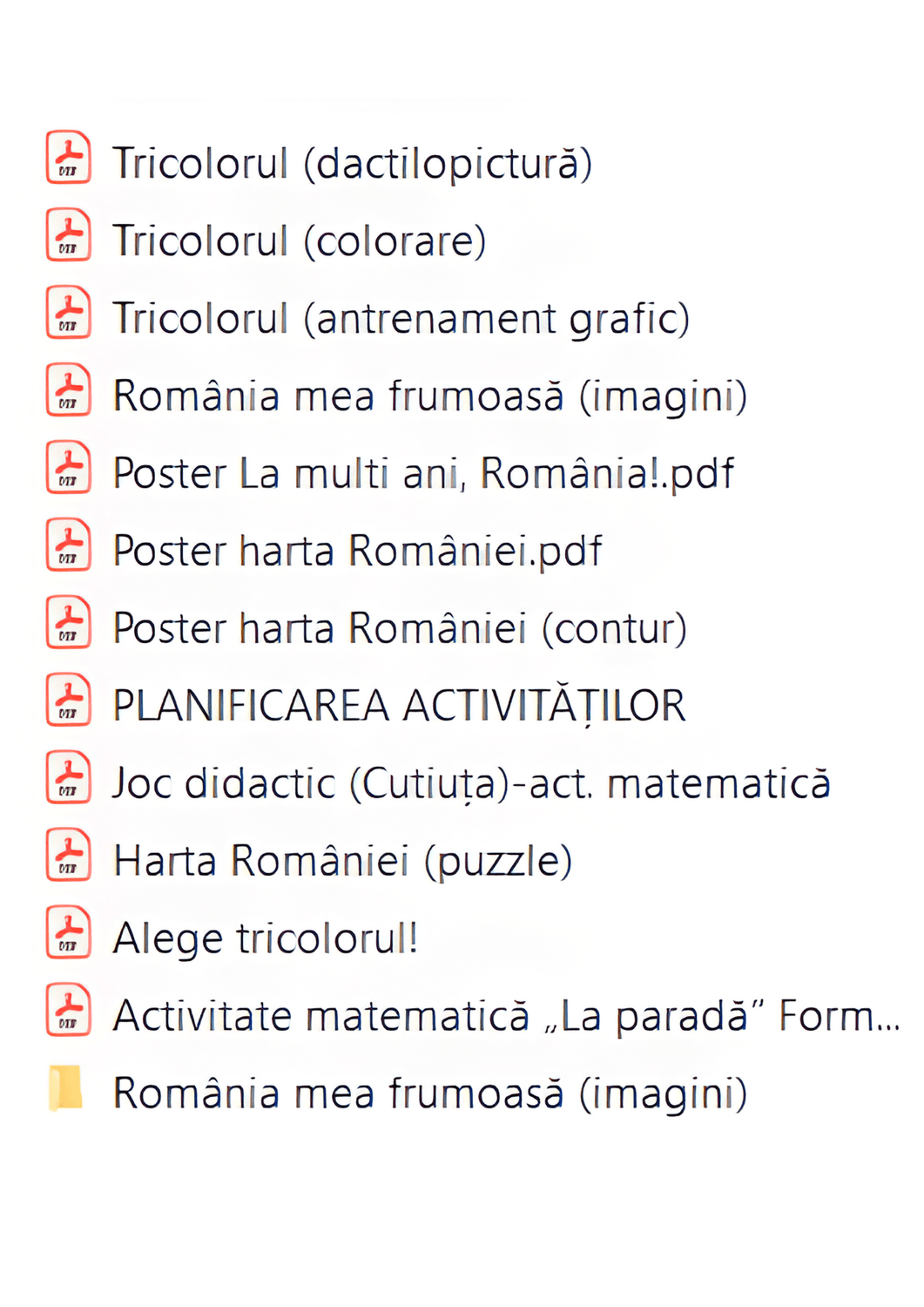Viewport: 924px width, 1307px height.
Task: Click the file name Tricolorul (antrenament grafic)
Action: click(x=401, y=319)
